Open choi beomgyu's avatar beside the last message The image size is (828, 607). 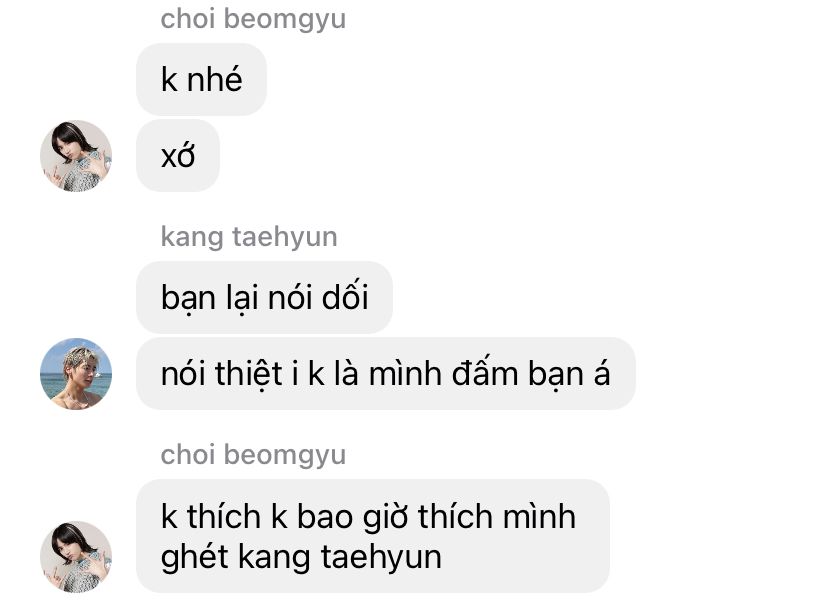(x=76, y=557)
